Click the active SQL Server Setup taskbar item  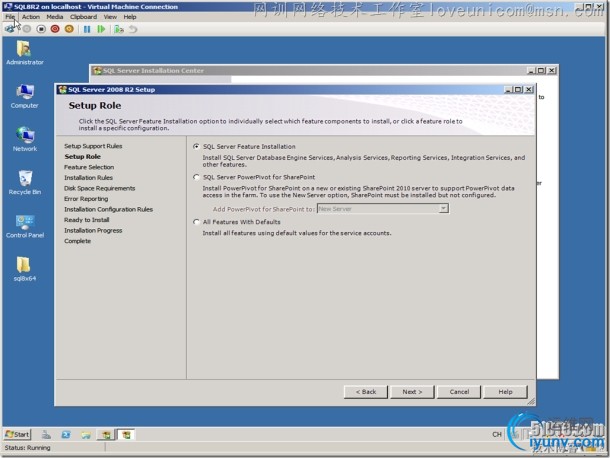click(126, 435)
